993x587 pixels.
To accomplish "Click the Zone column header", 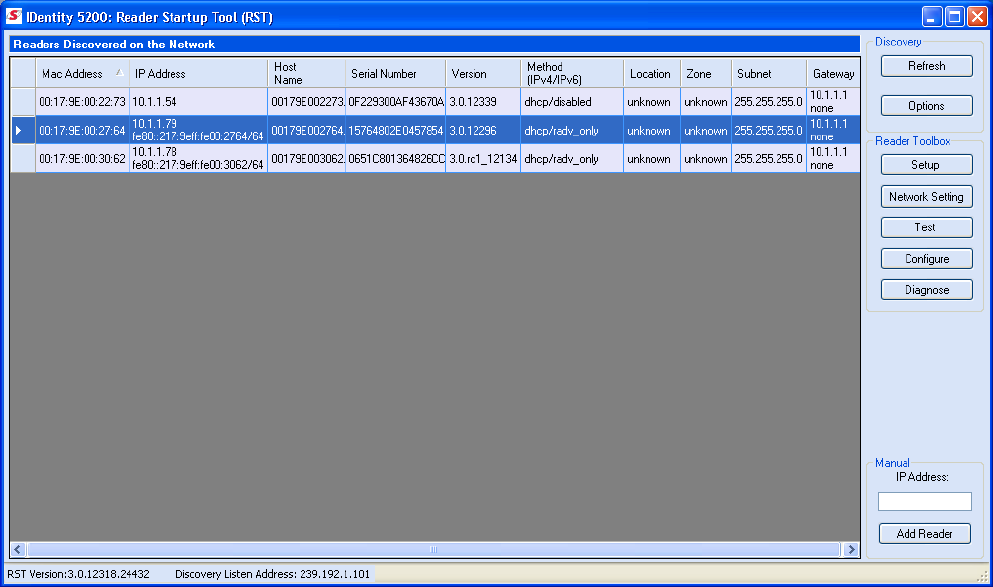I will tap(705, 73).
